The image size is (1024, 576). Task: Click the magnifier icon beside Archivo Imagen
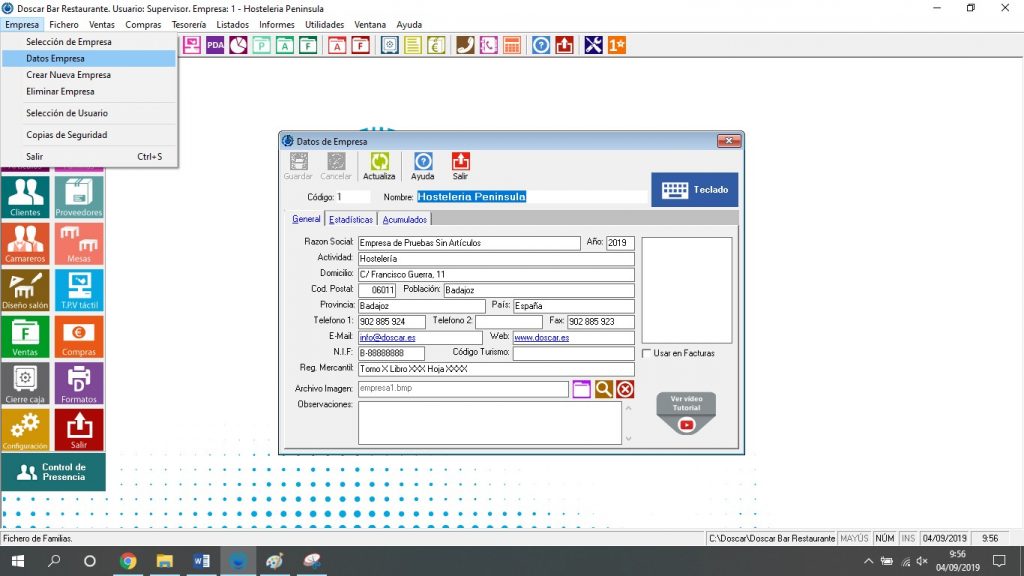tap(603, 389)
